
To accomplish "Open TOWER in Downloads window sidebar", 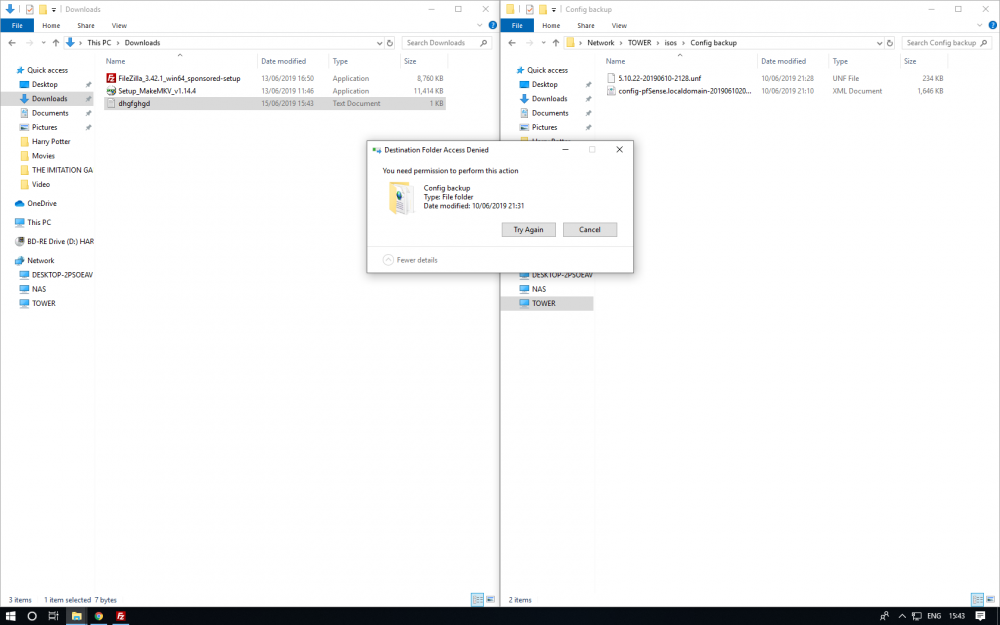I will coord(43,304).
